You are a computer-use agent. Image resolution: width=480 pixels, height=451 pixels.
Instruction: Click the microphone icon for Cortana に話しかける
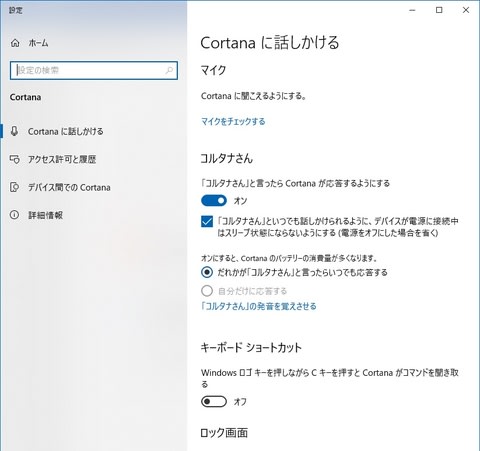coord(14,131)
